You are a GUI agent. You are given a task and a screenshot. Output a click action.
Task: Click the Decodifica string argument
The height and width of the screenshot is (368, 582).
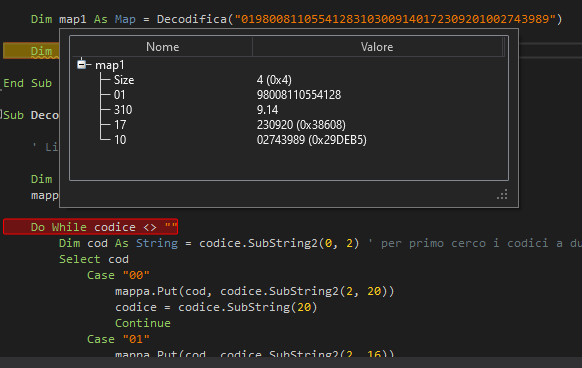(395, 19)
